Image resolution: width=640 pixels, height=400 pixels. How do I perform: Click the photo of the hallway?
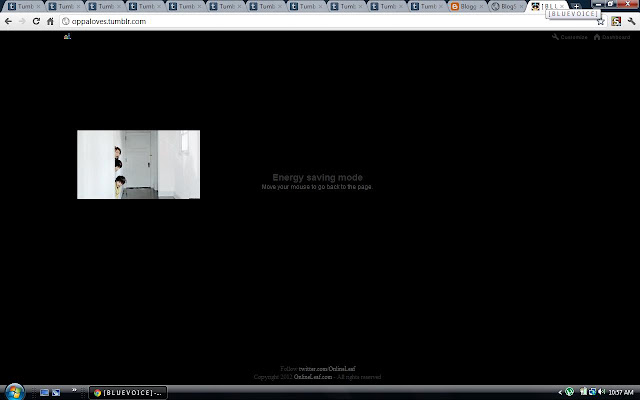138,164
